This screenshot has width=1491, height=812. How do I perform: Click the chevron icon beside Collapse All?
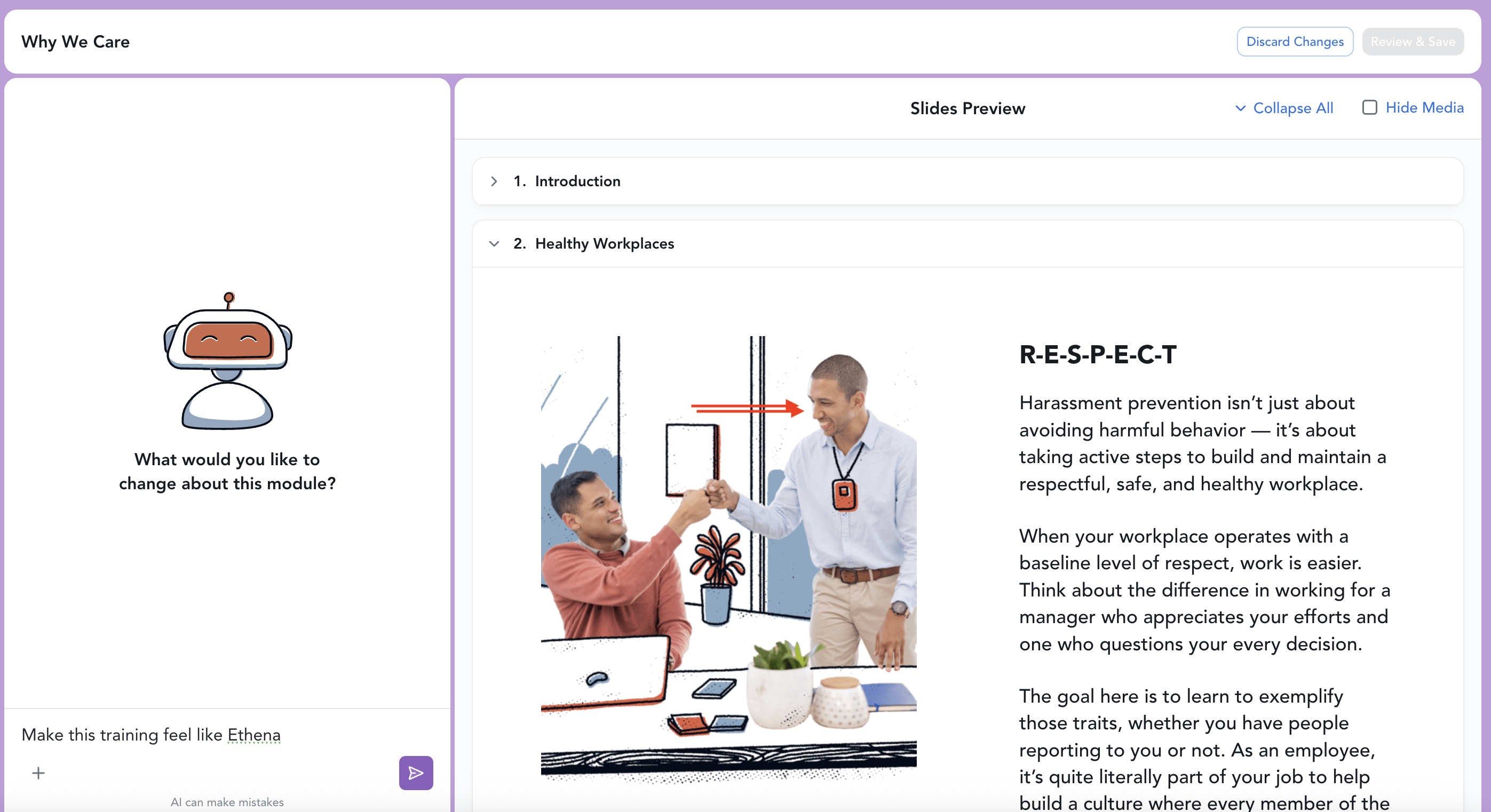(1240, 108)
